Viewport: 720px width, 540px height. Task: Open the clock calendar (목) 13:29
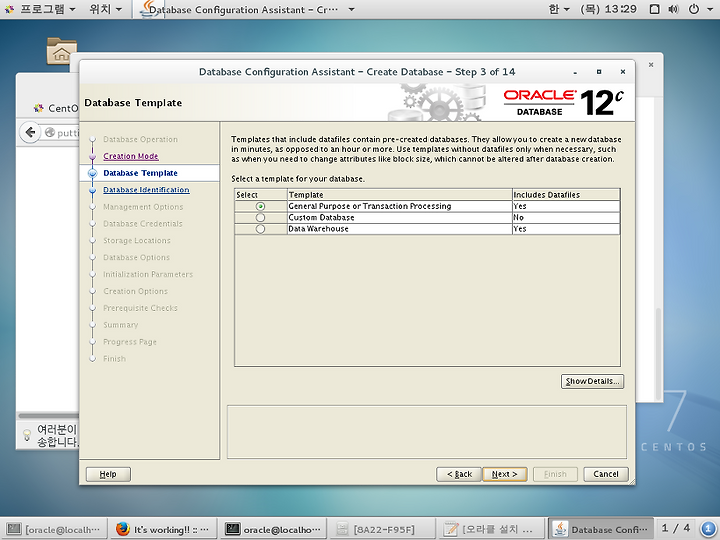pyautogui.click(x=608, y=9)
